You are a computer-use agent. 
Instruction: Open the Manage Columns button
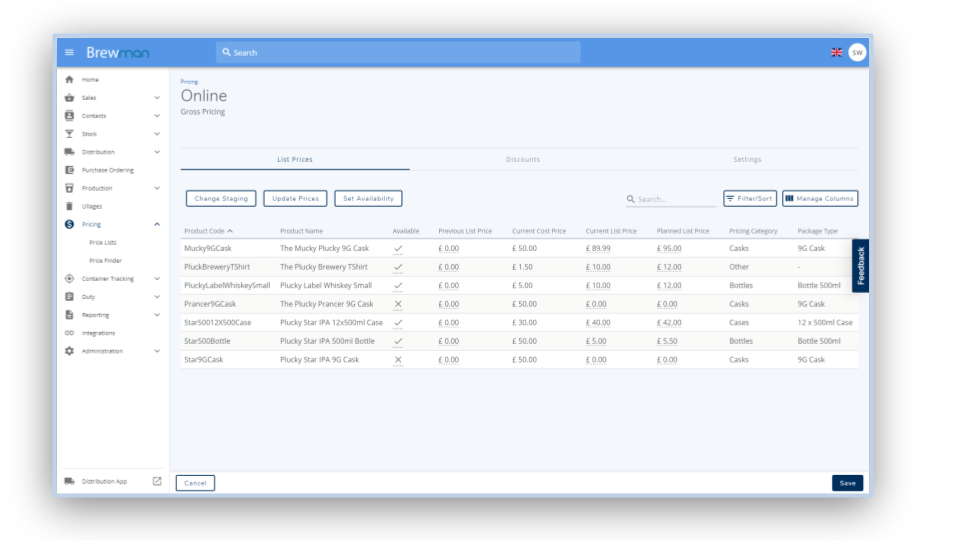[x=820, y=198]
